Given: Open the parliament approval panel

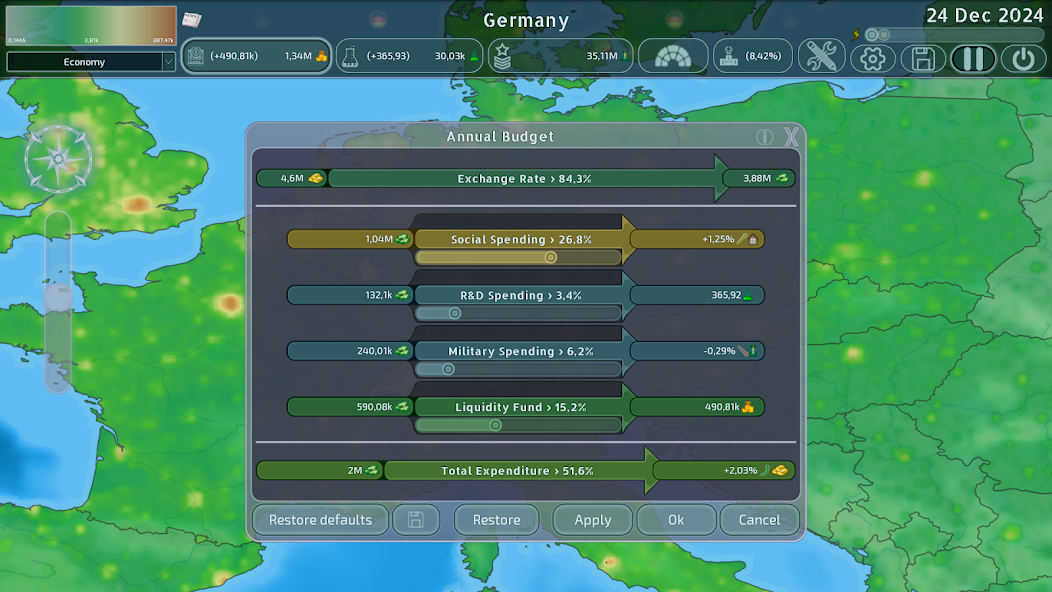Looking at the screenshot, I should [673, 57].
